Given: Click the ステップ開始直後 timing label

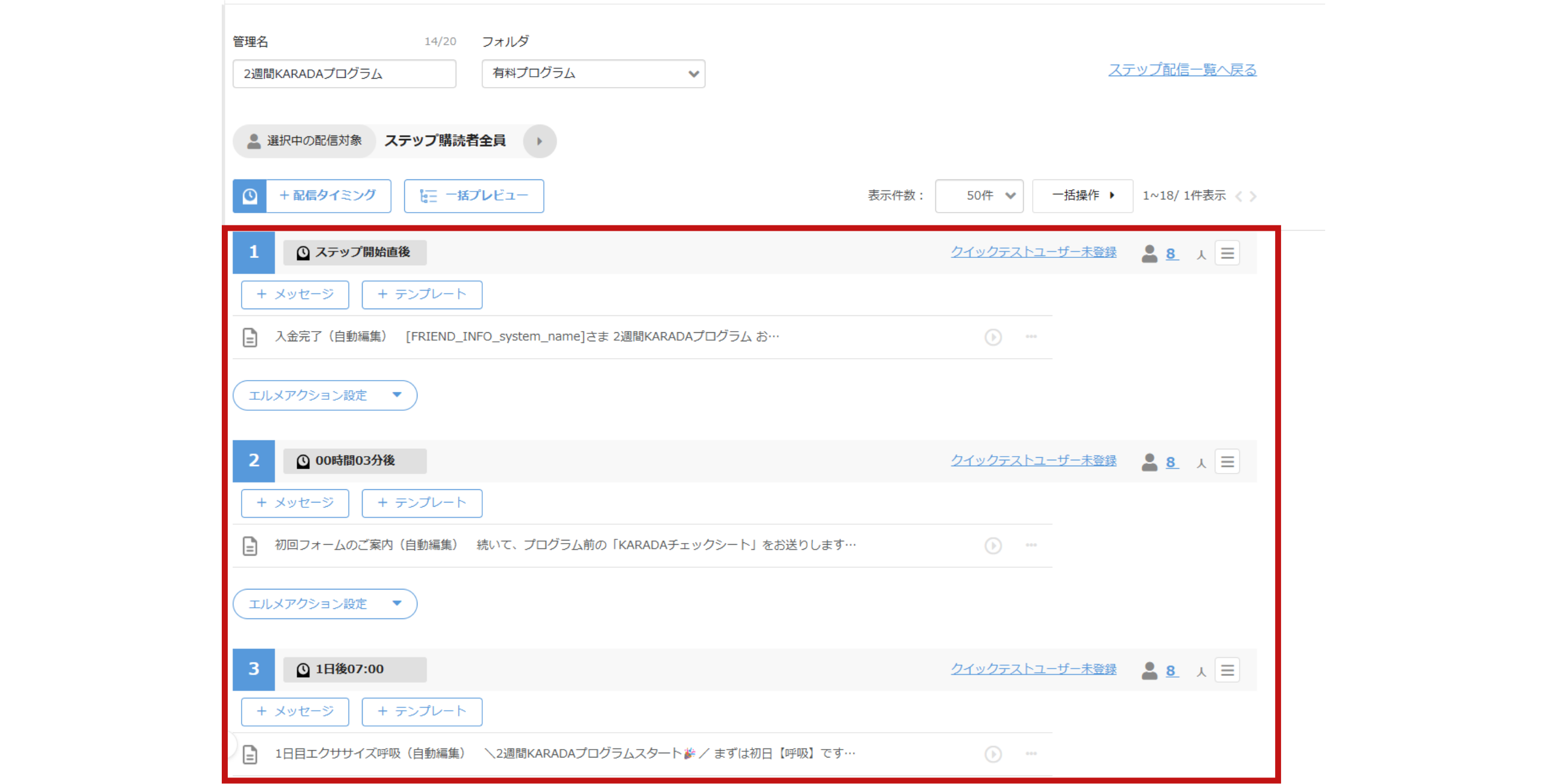Looking at the screenshot, I should [355, 252].
